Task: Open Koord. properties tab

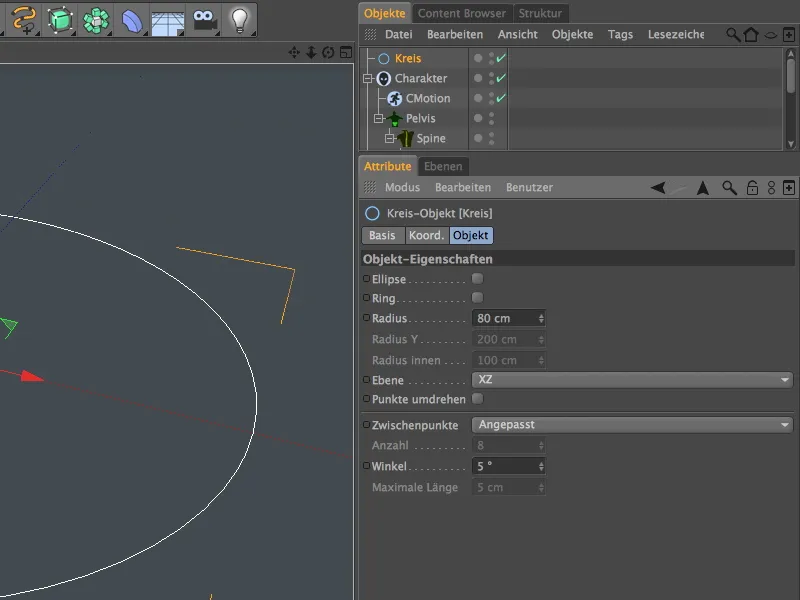Action: coord(427,235)
